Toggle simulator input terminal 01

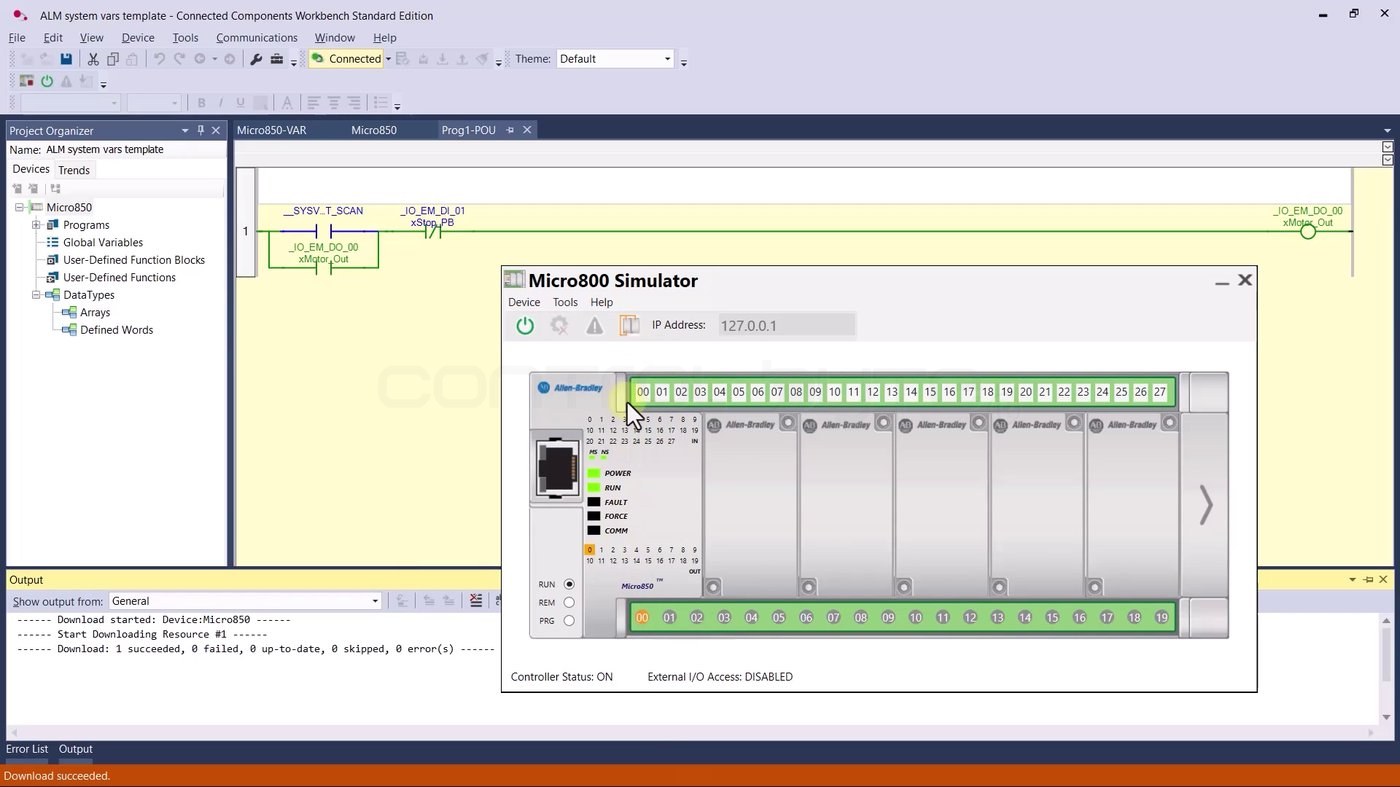[662, 392]
